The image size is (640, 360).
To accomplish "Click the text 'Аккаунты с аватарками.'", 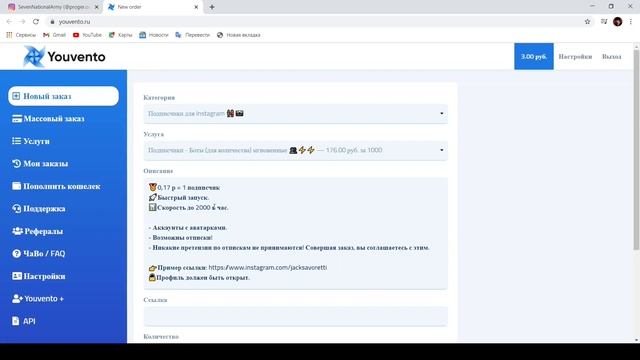I will click(190, 228).
